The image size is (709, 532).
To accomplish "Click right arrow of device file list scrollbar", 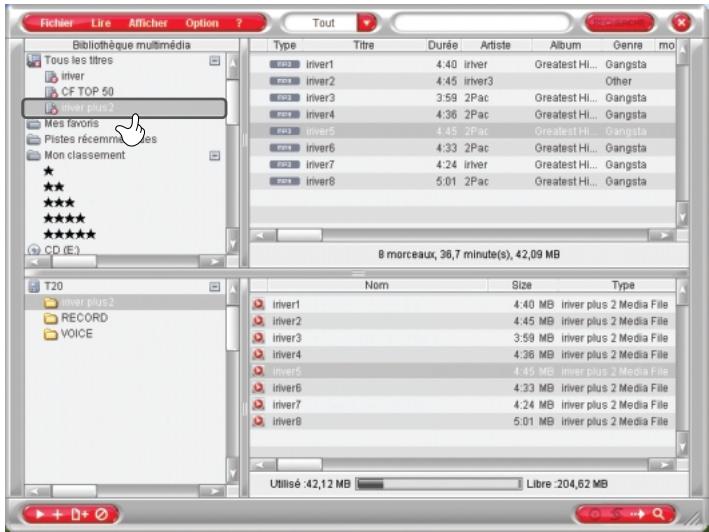I will point(662,465).
